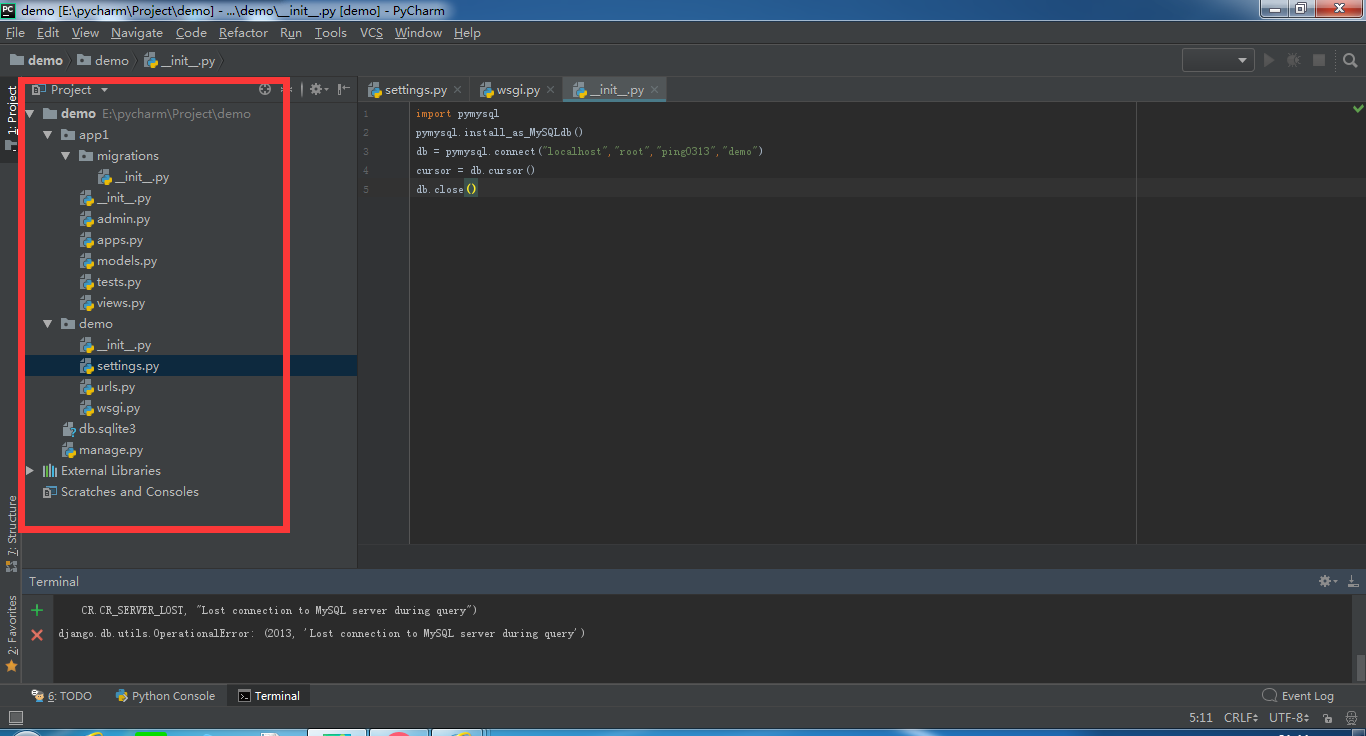Close the __init__.py editor tab
This screenshot has height=736, width=1366.
pyautogui.click(x=655, y=90)
